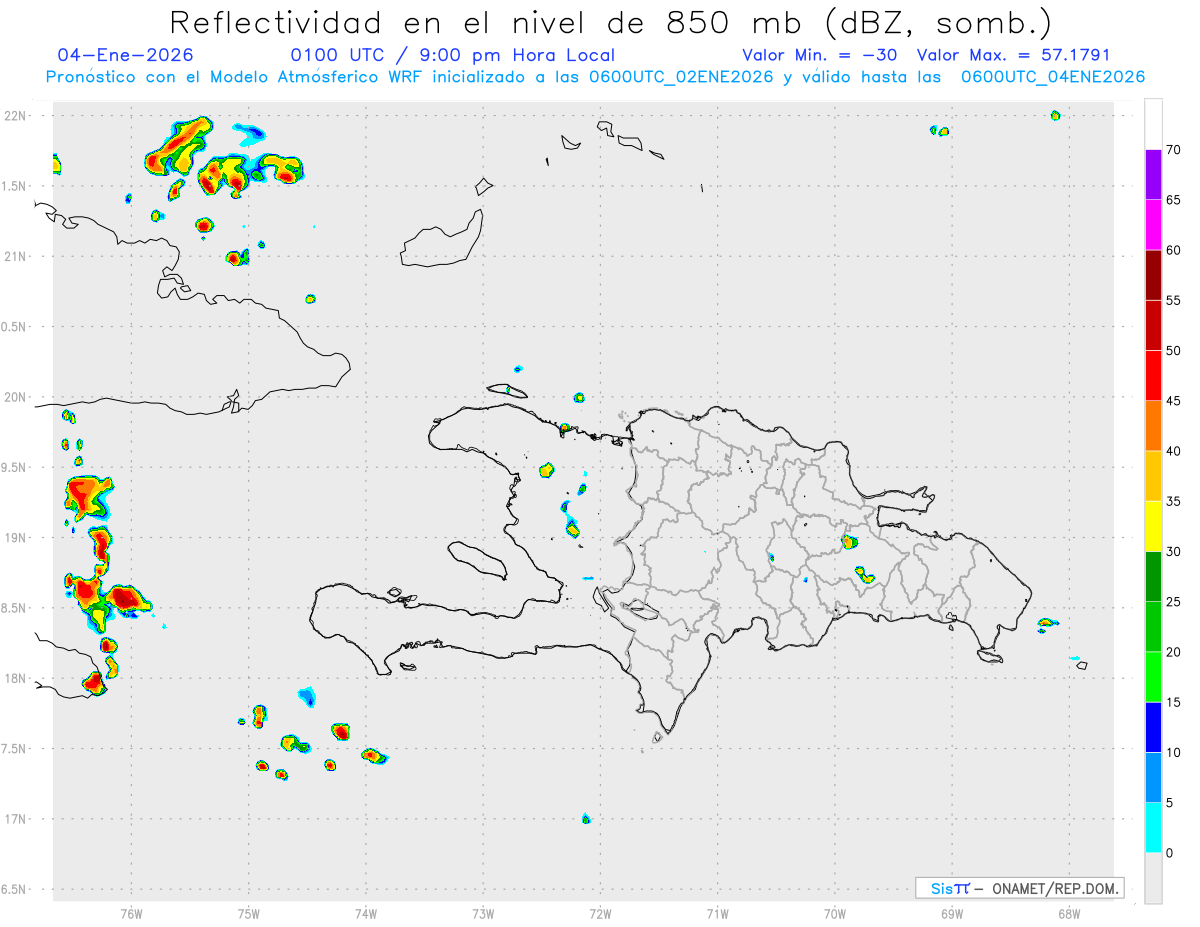Click the '0' value on the color scale
Viewport: 1200px width, 927px height.
(x=1169, y=853)
